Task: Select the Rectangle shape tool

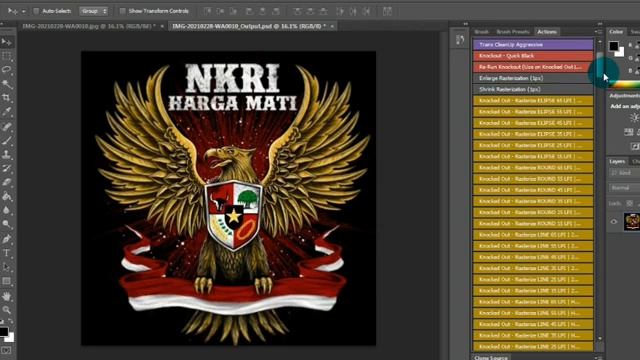Action: [x=7, y=281]
